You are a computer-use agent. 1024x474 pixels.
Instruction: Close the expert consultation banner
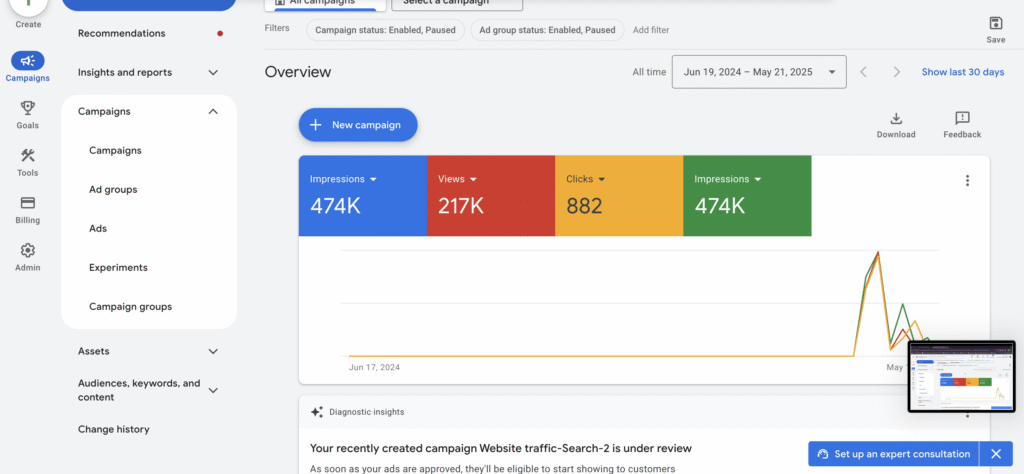click(x=995, y=454)
